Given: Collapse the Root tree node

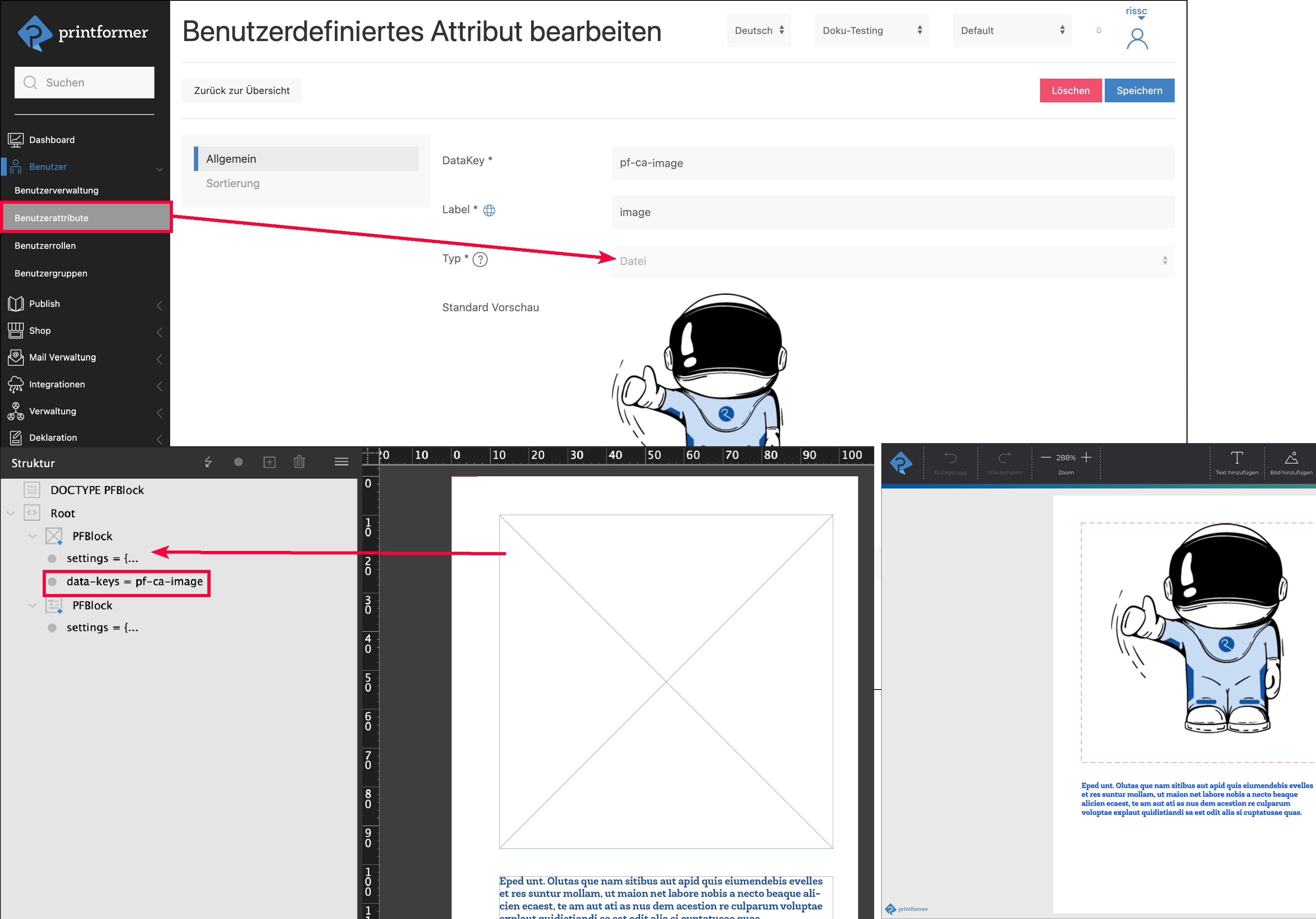Looking at the screenshot, I should tap(11, 513).
